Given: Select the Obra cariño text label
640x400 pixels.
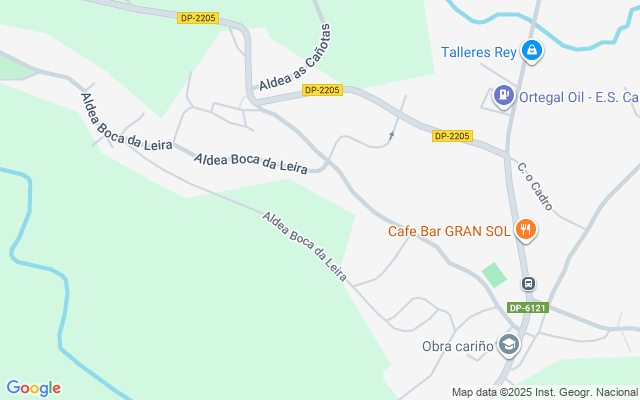Looking at the screenshot, I should [458, 347].
